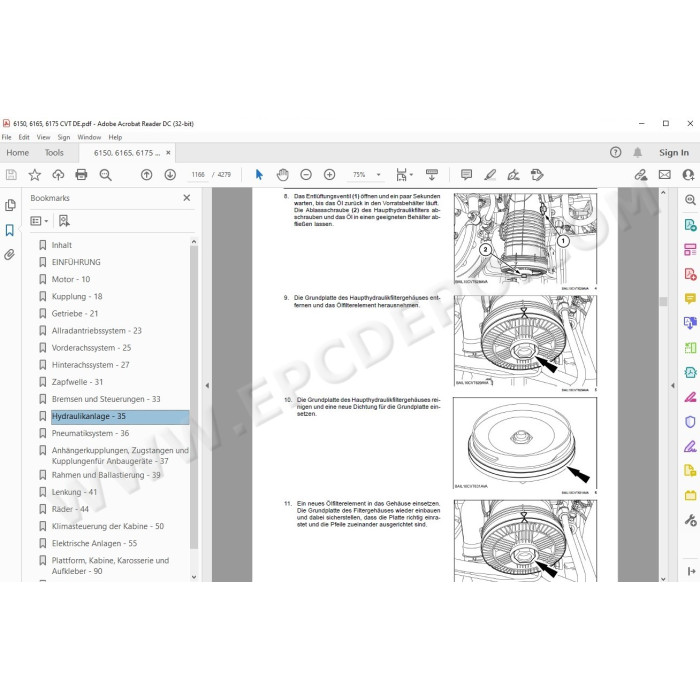Click the document scroll up arrow
Image resolution: width=700 pixels, height=700 pixels.
pos(663,192)
